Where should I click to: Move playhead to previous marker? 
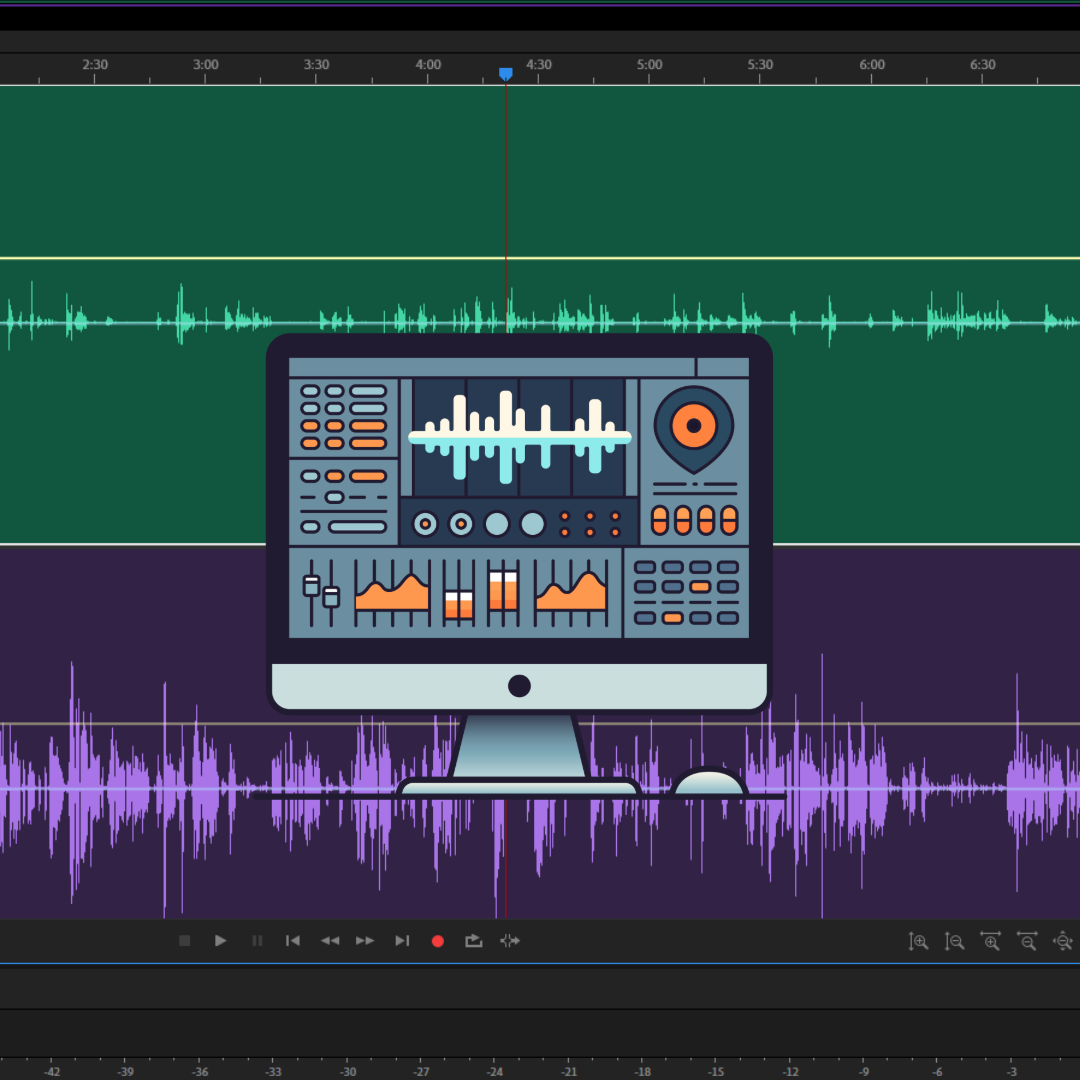point(293,941)
